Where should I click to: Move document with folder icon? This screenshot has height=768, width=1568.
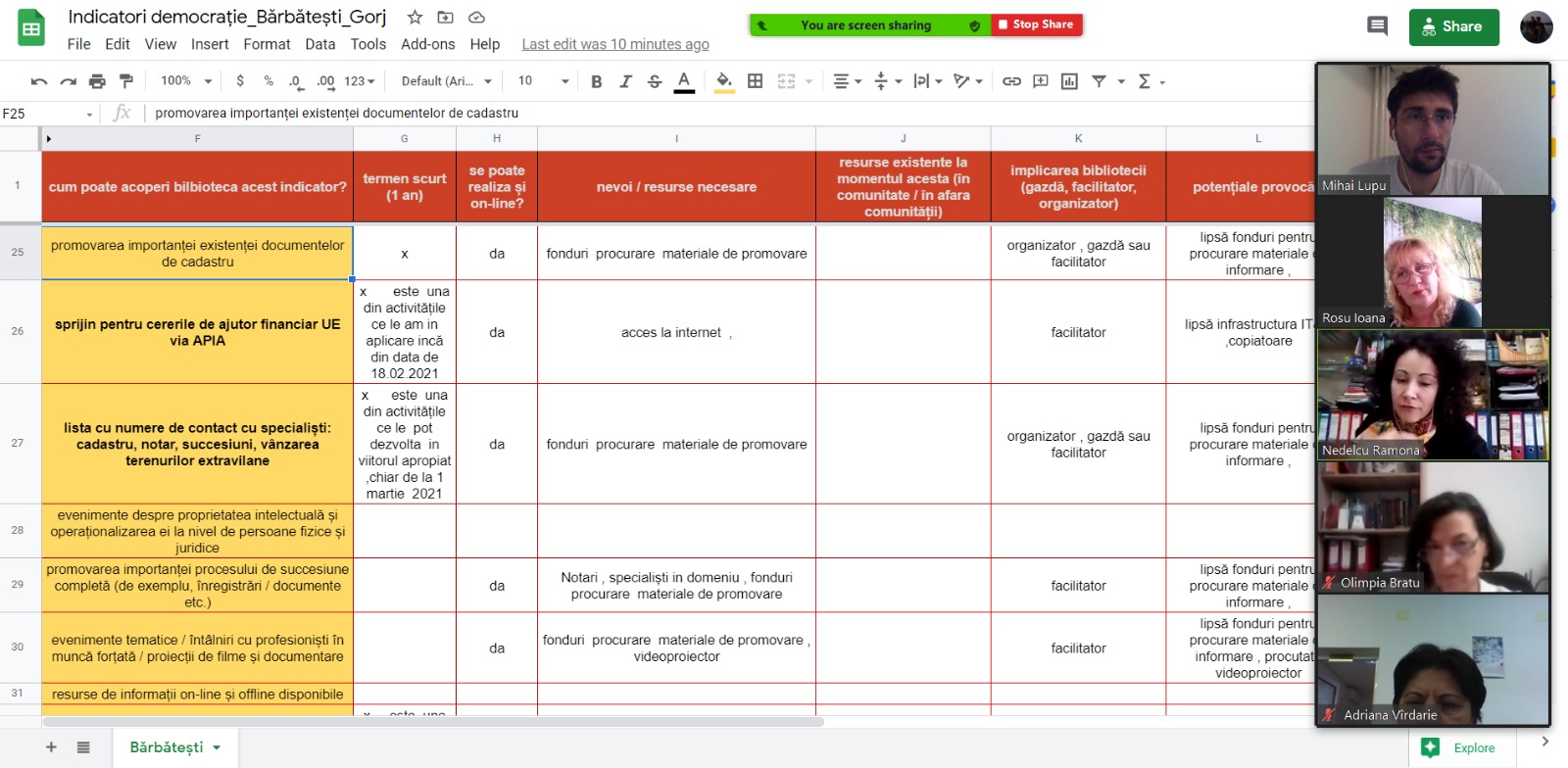point(445,18)
